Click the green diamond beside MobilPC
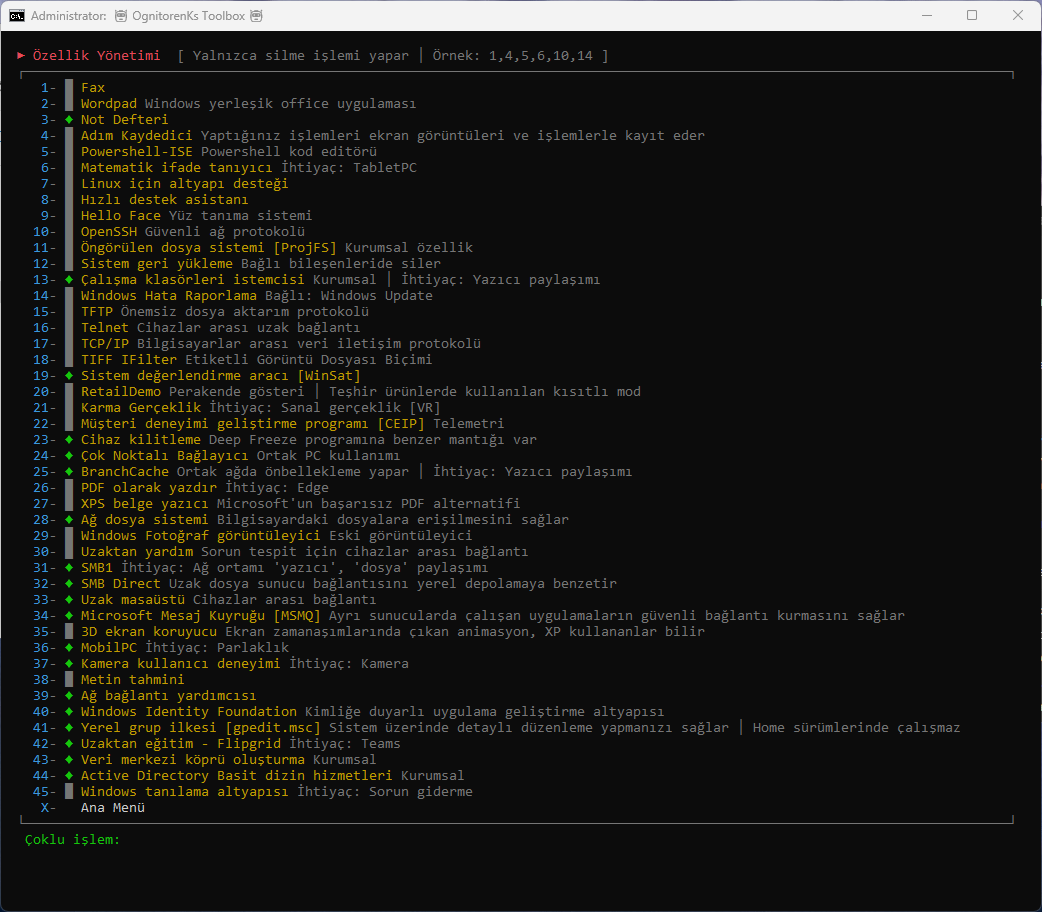 tap(69, 647)
